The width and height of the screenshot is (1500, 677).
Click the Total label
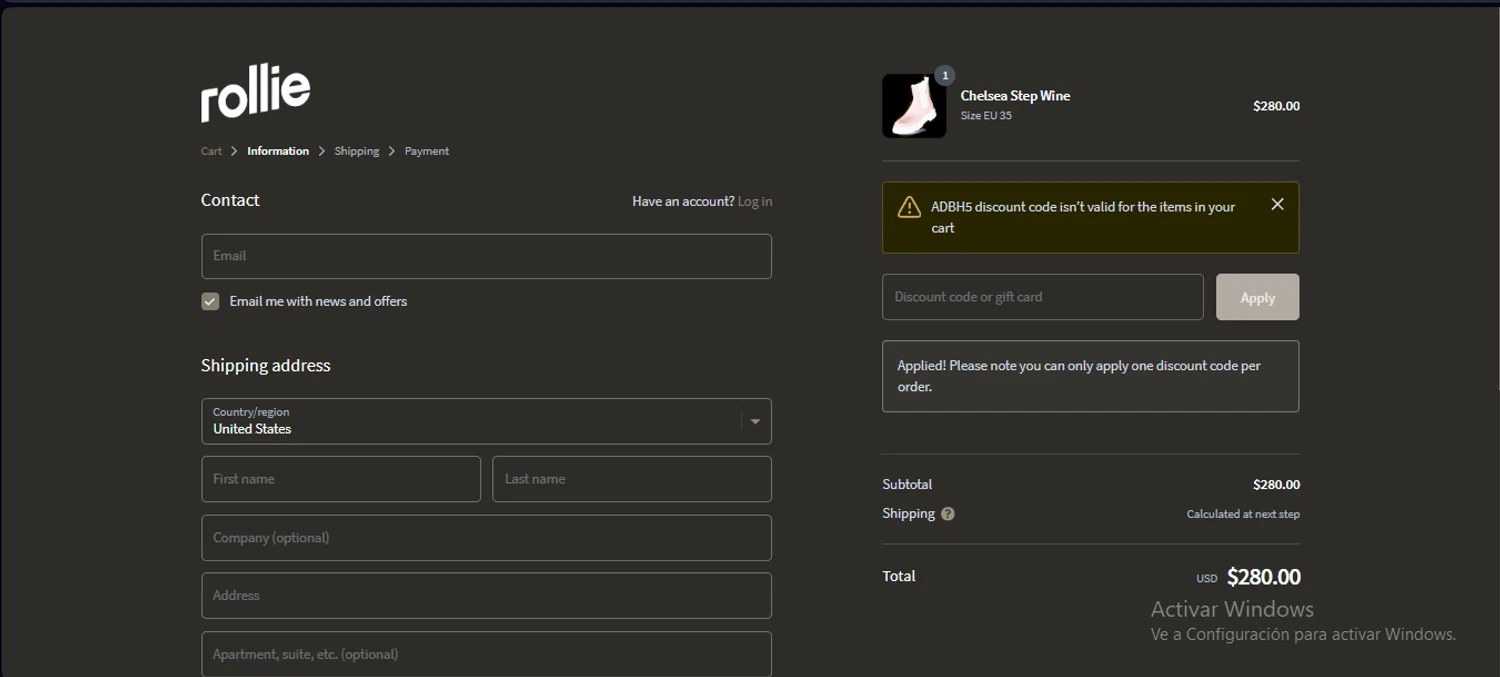tap(899, 576)
